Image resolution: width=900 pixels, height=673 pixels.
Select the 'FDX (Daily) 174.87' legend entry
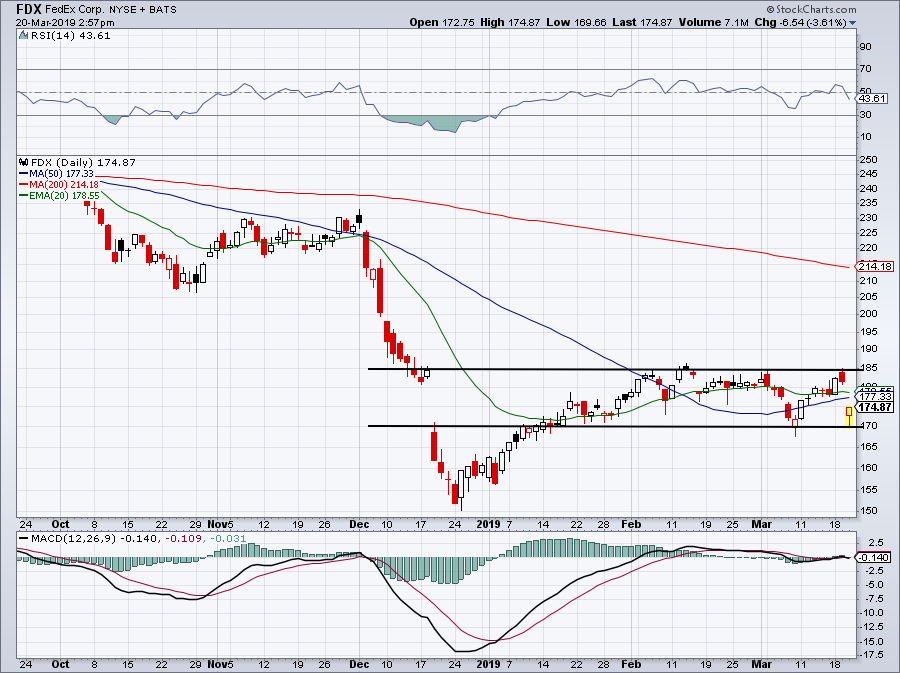(83, 162)
